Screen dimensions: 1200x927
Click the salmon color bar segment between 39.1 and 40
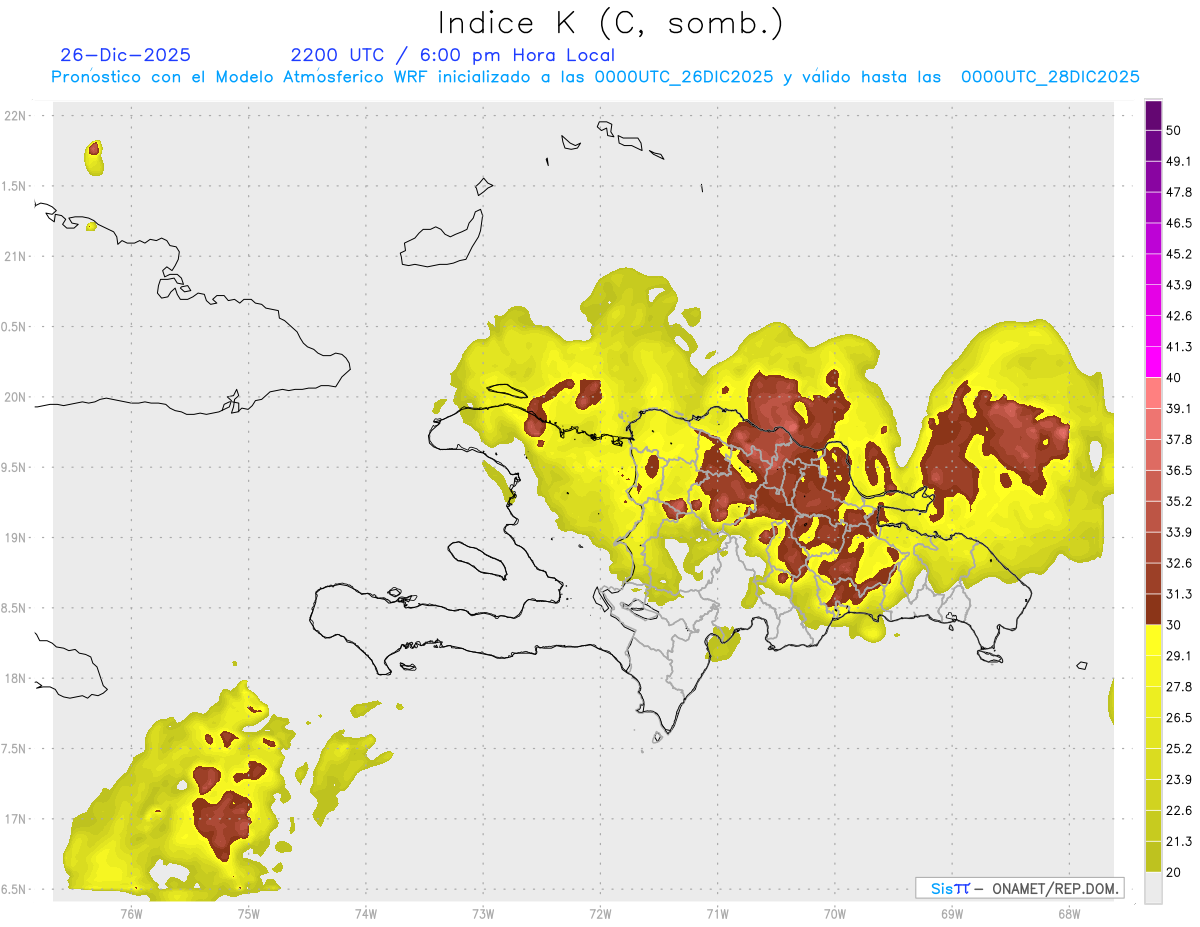pyautogui.click(x=1153, y=394)
